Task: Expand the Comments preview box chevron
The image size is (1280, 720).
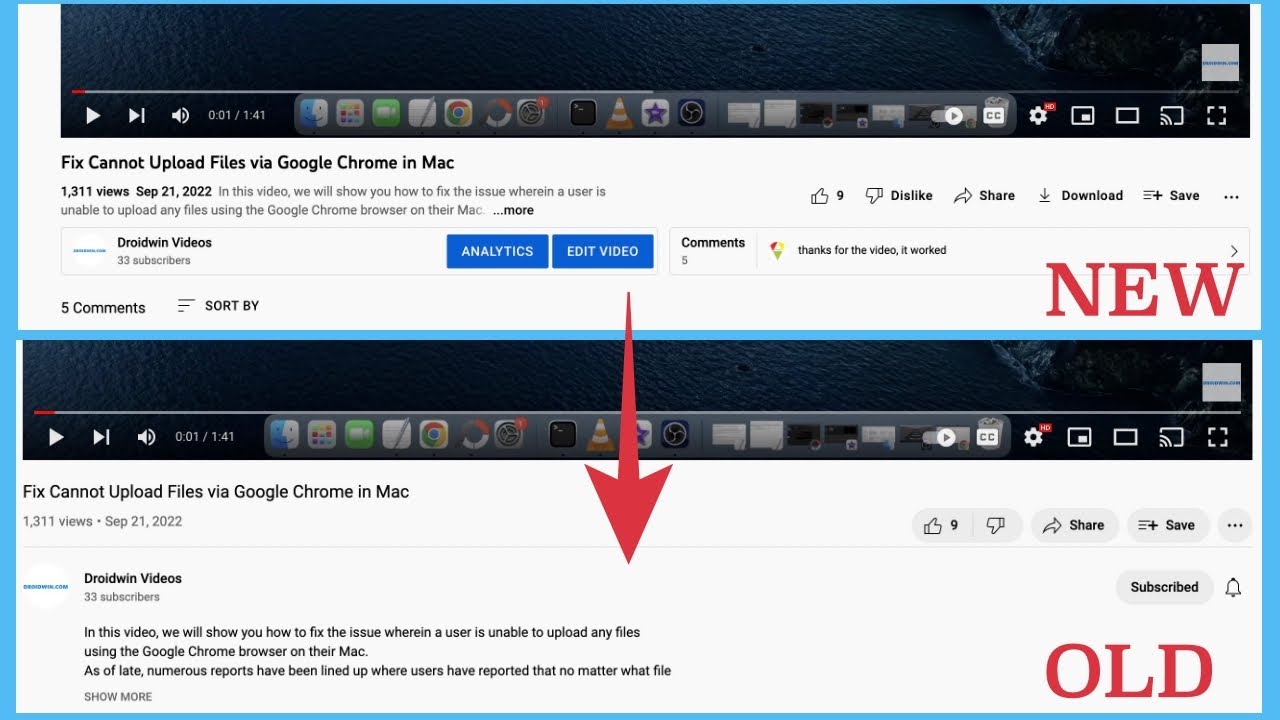Action: tap(1234, 251)
